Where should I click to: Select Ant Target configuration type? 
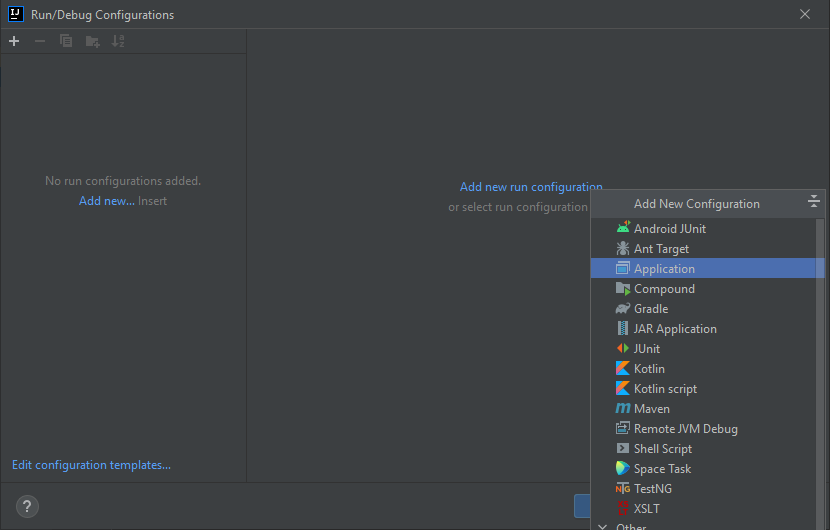[x=703, y=248]
